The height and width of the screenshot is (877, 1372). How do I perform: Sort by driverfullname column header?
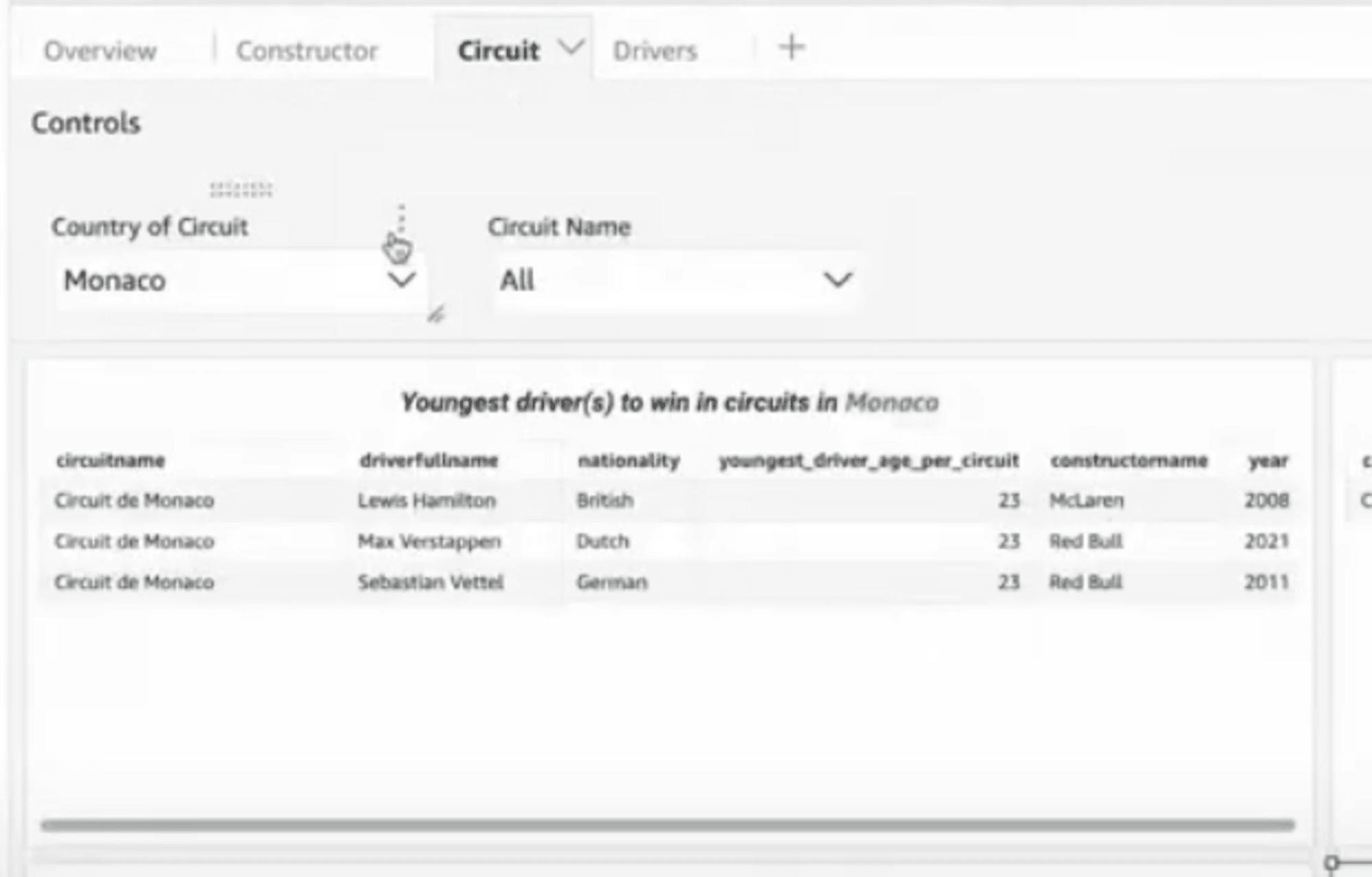[x=429, y=460]
